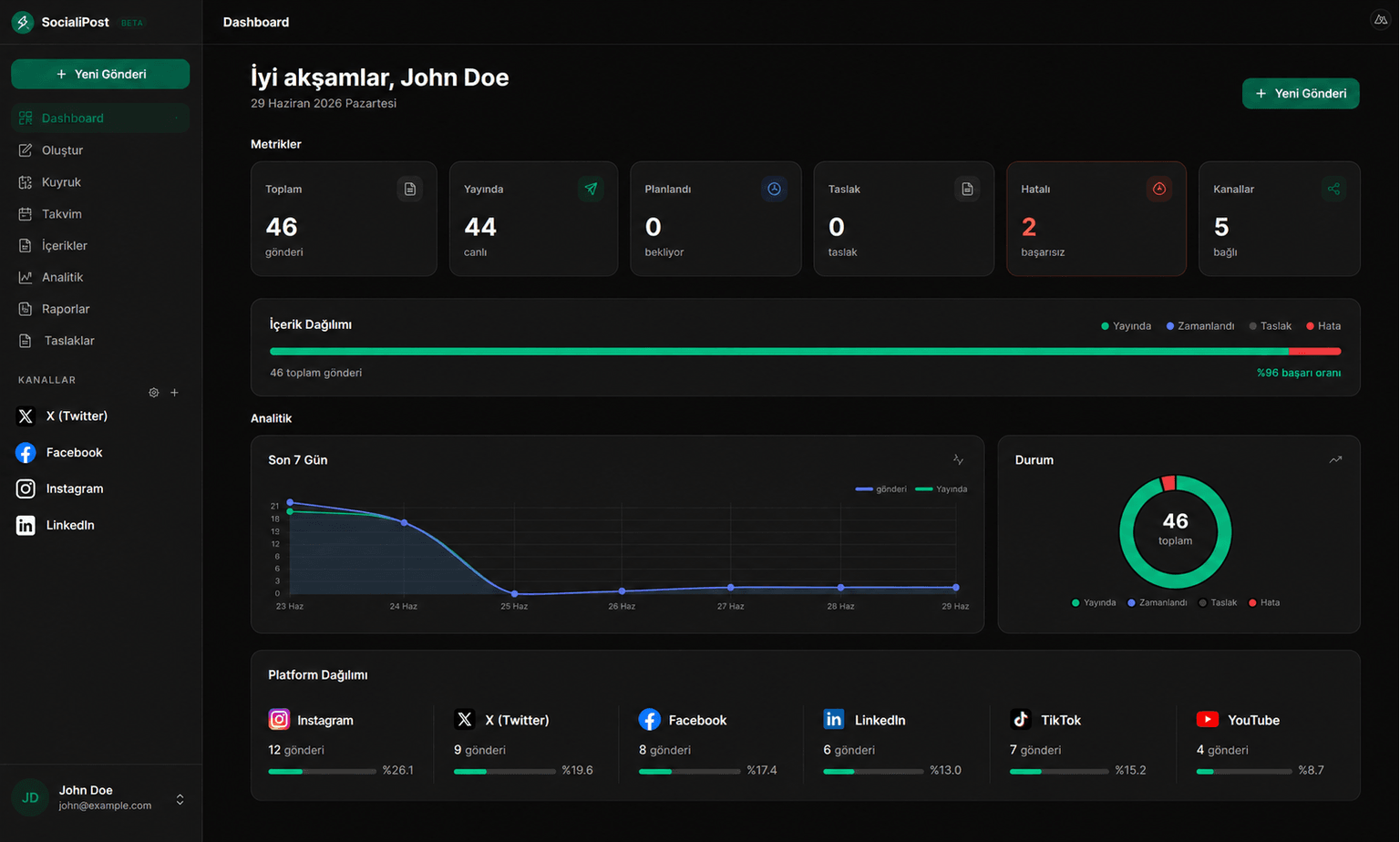This screenshot has height=842, width=1400.
Task: Click the JD user avatar
Action: 30,797
